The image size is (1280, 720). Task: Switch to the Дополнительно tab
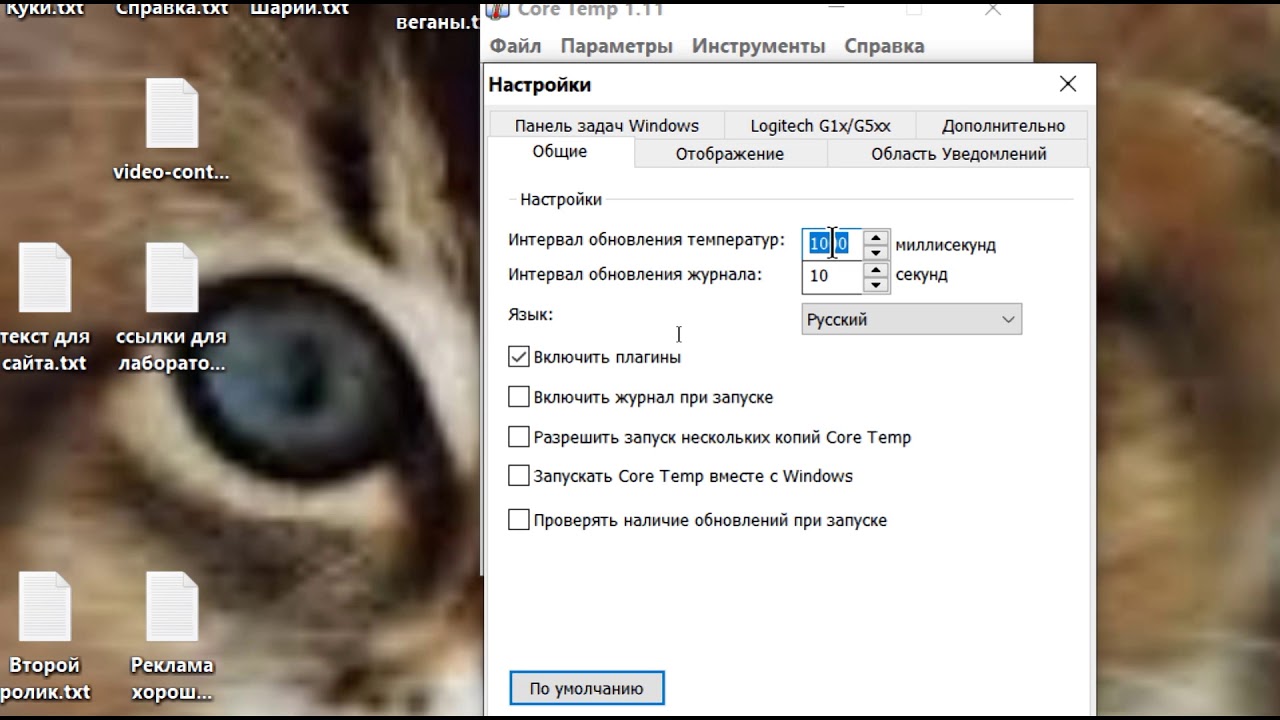point(1003,126)
